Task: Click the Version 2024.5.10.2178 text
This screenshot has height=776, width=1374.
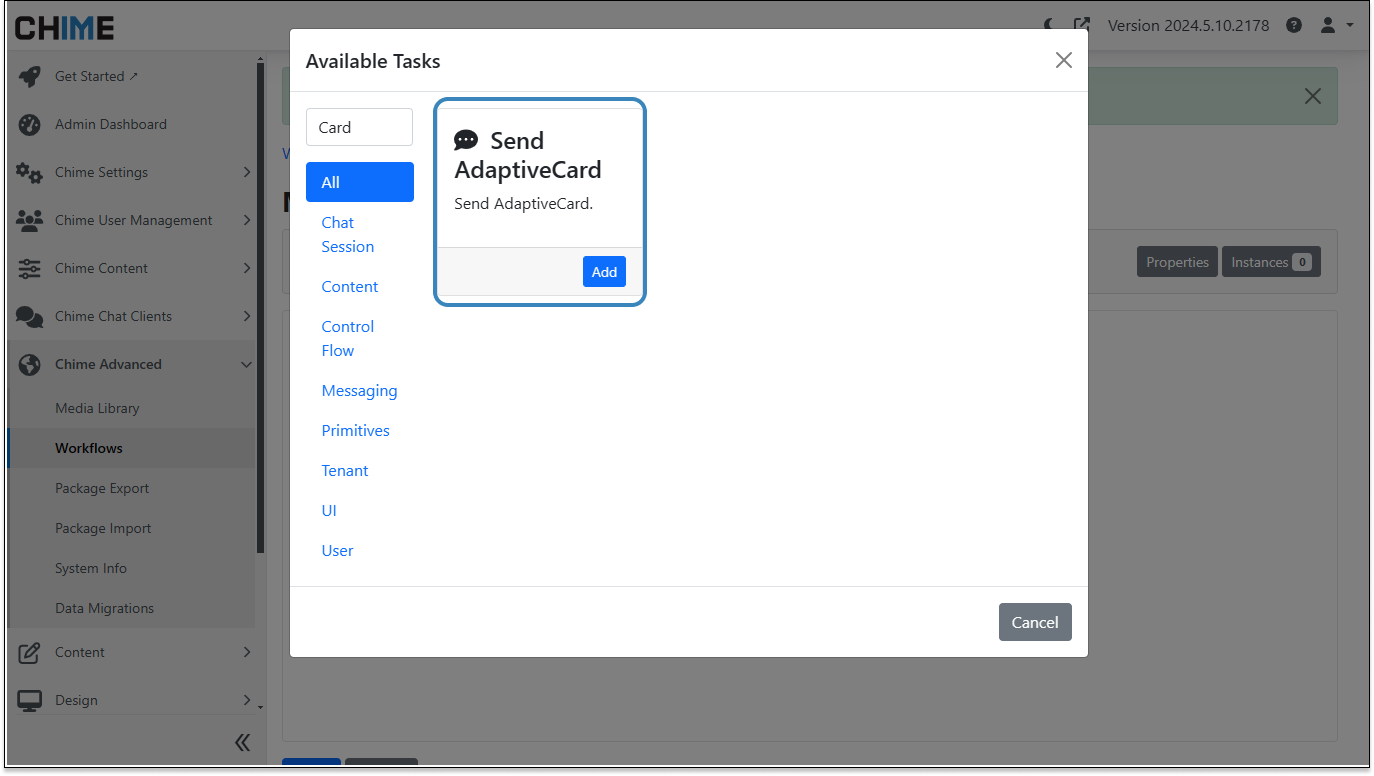Action: click(x=1188, y=25)
